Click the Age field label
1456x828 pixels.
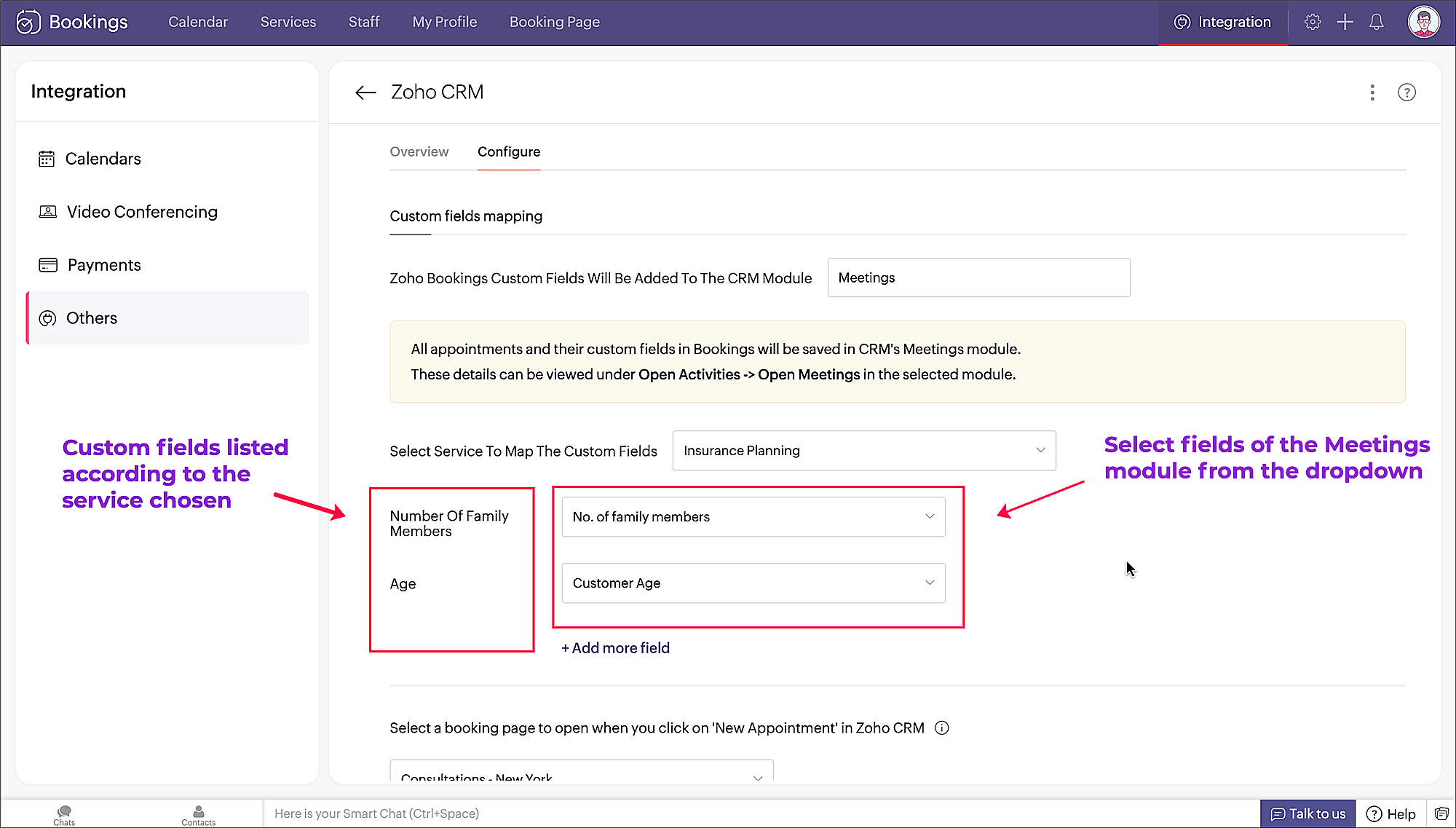point(403,584)
